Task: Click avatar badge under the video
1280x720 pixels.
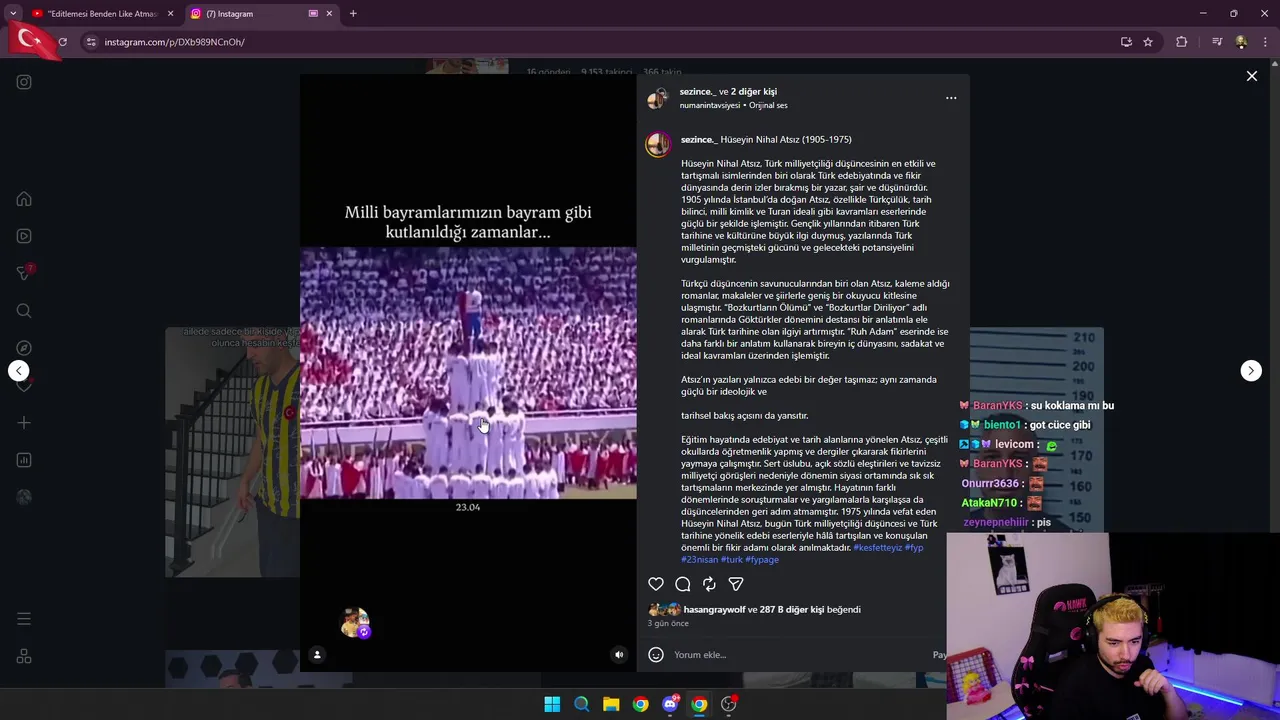Action: [x=355, y=623]
